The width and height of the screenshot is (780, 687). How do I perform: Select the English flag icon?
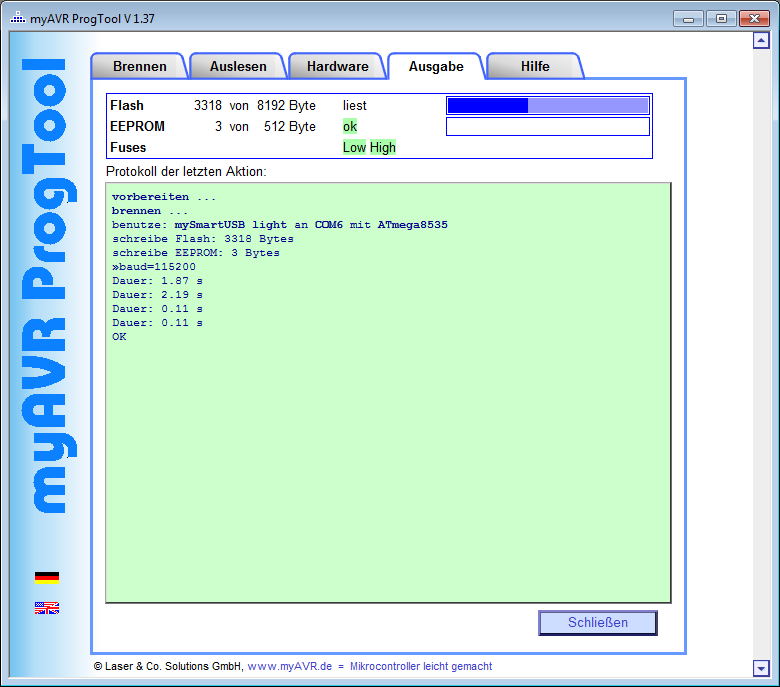[47, 607]
